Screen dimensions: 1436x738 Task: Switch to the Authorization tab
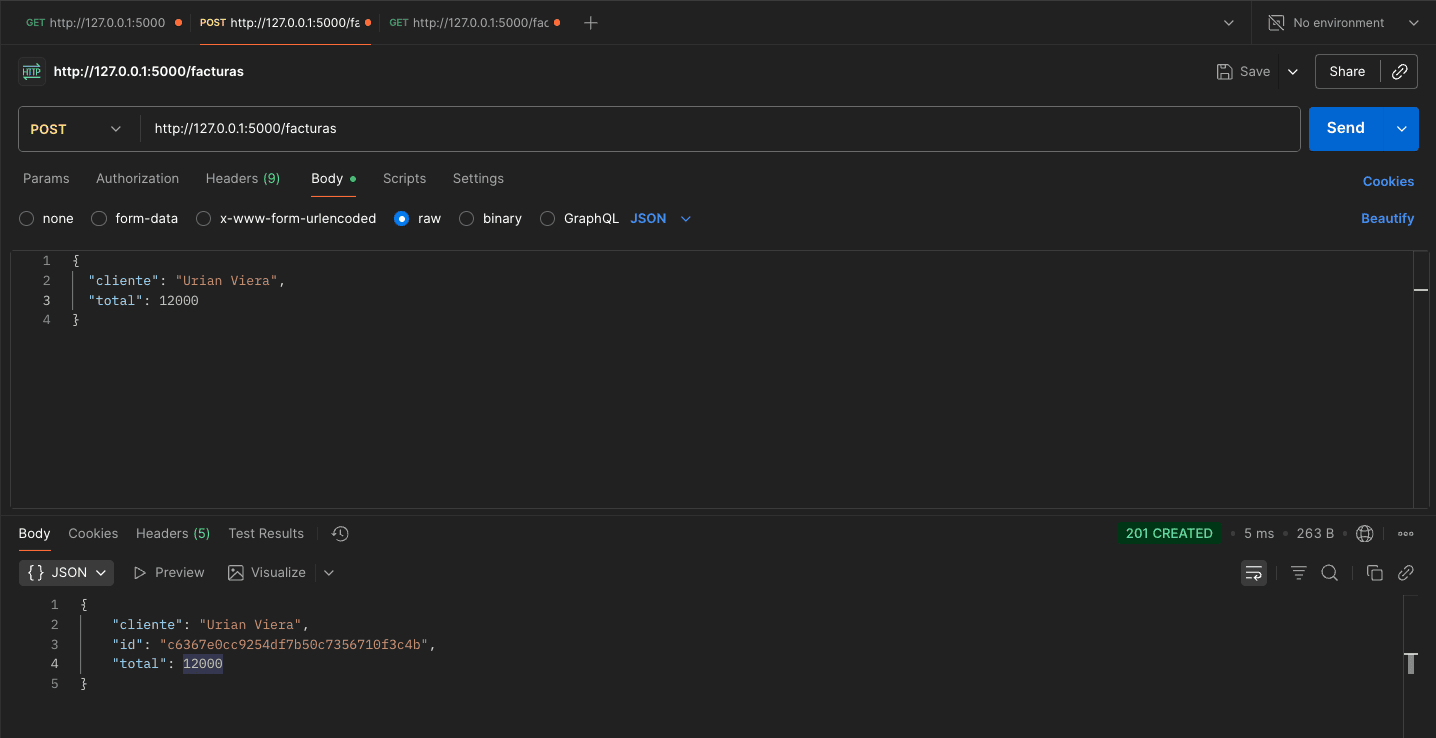[137, 178]
